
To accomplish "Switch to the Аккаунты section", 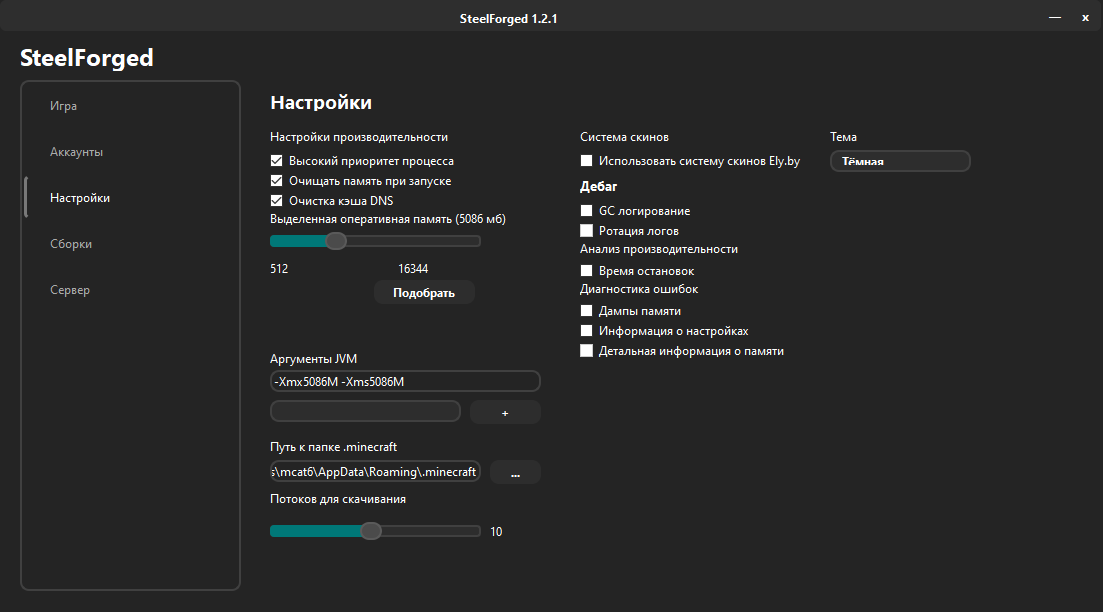I will point(76,152).
